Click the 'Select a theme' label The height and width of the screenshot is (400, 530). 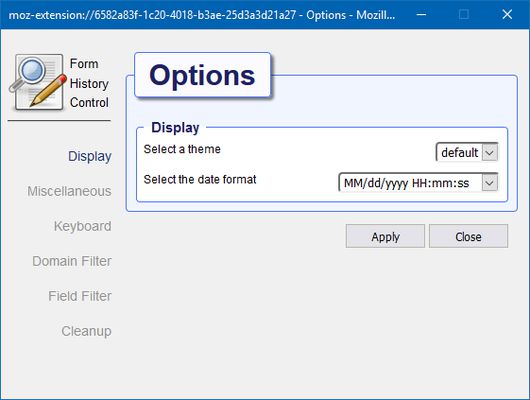point(182,149)
